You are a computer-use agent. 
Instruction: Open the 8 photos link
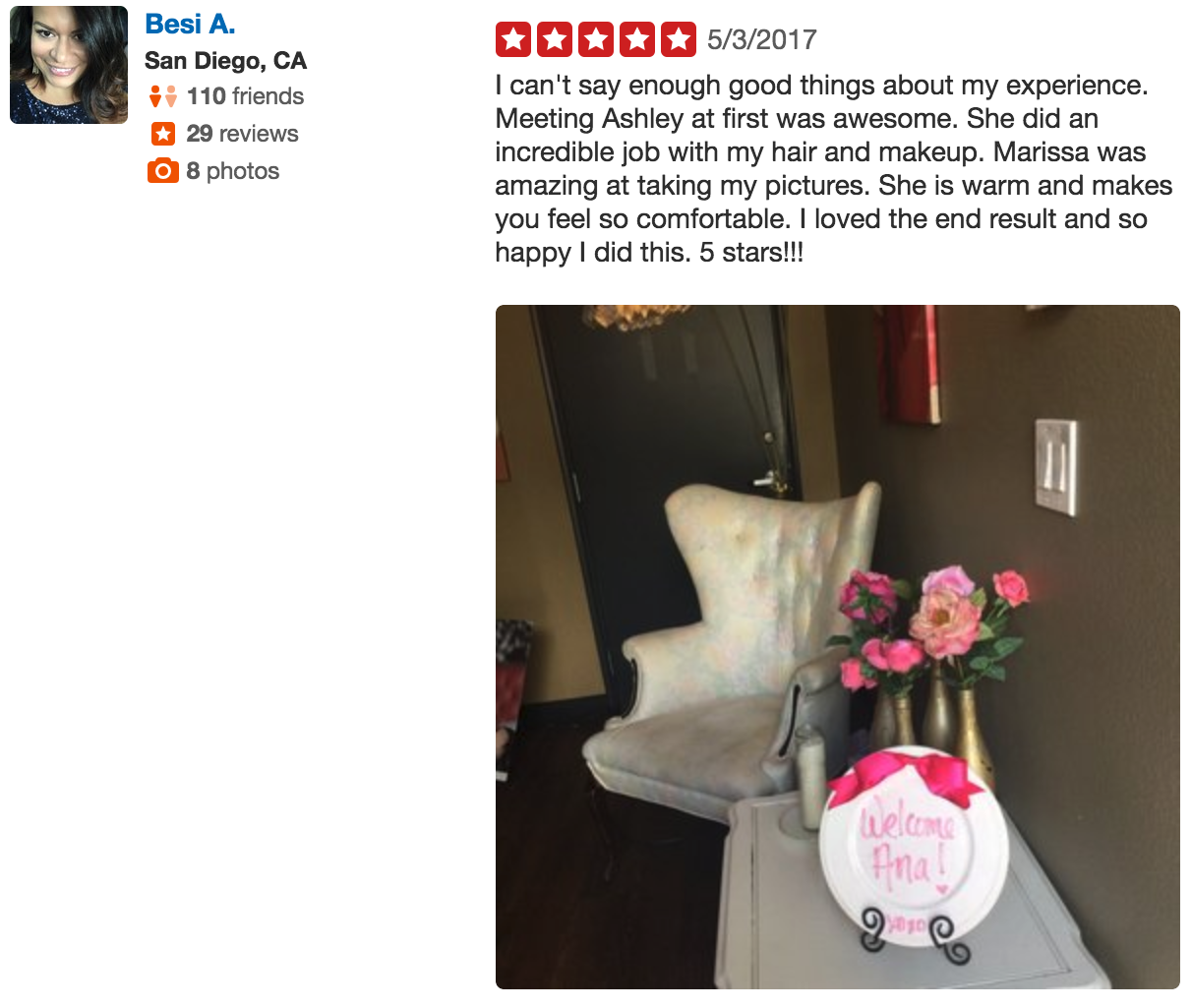tap(233, 171)
